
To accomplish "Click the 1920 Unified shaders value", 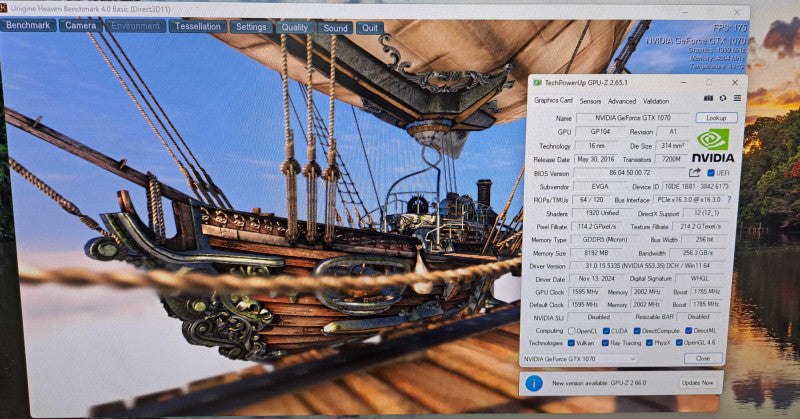I will [603, 213].
